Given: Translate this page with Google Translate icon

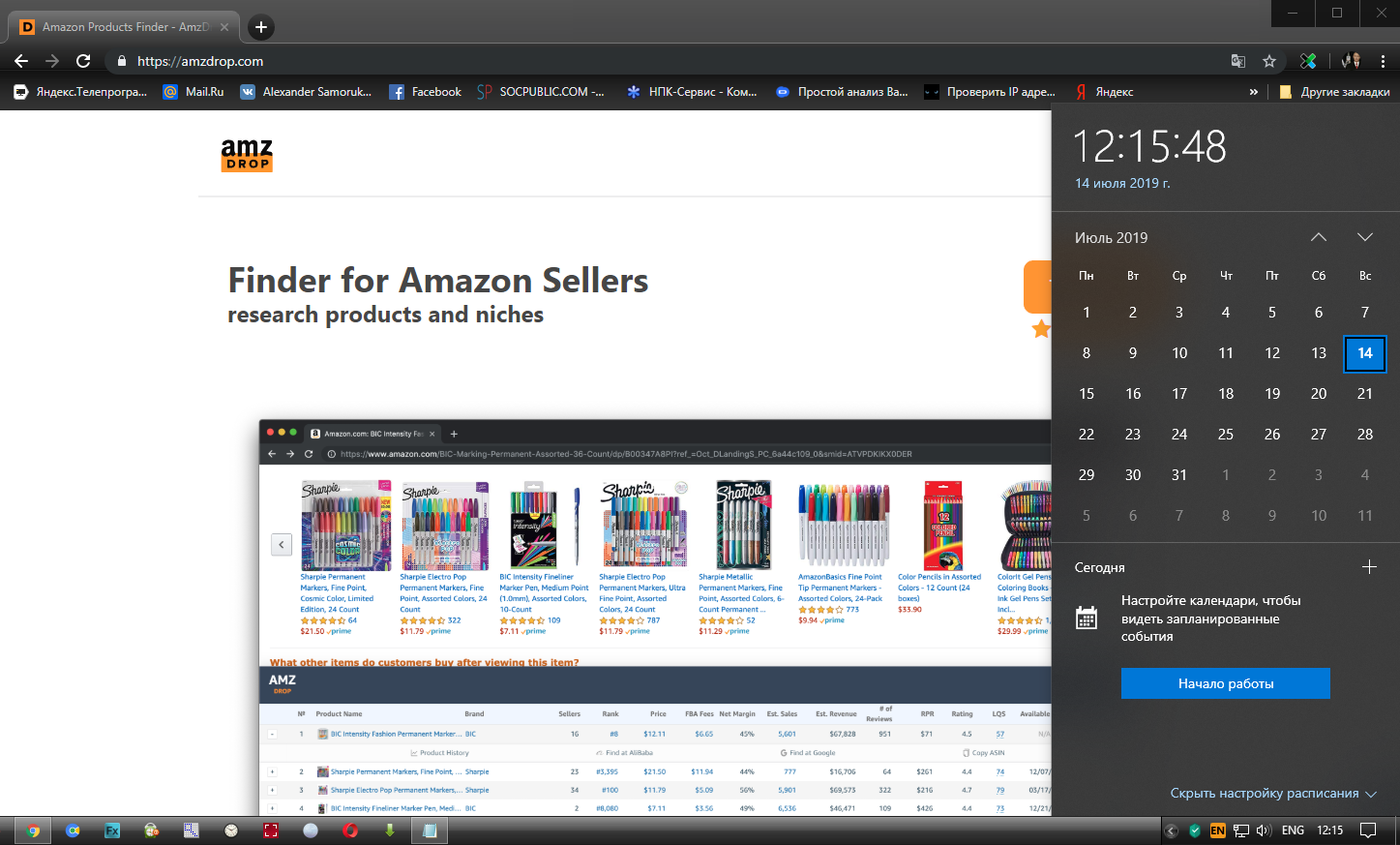Looking at the screenshot, I should tap(1238, 61).
